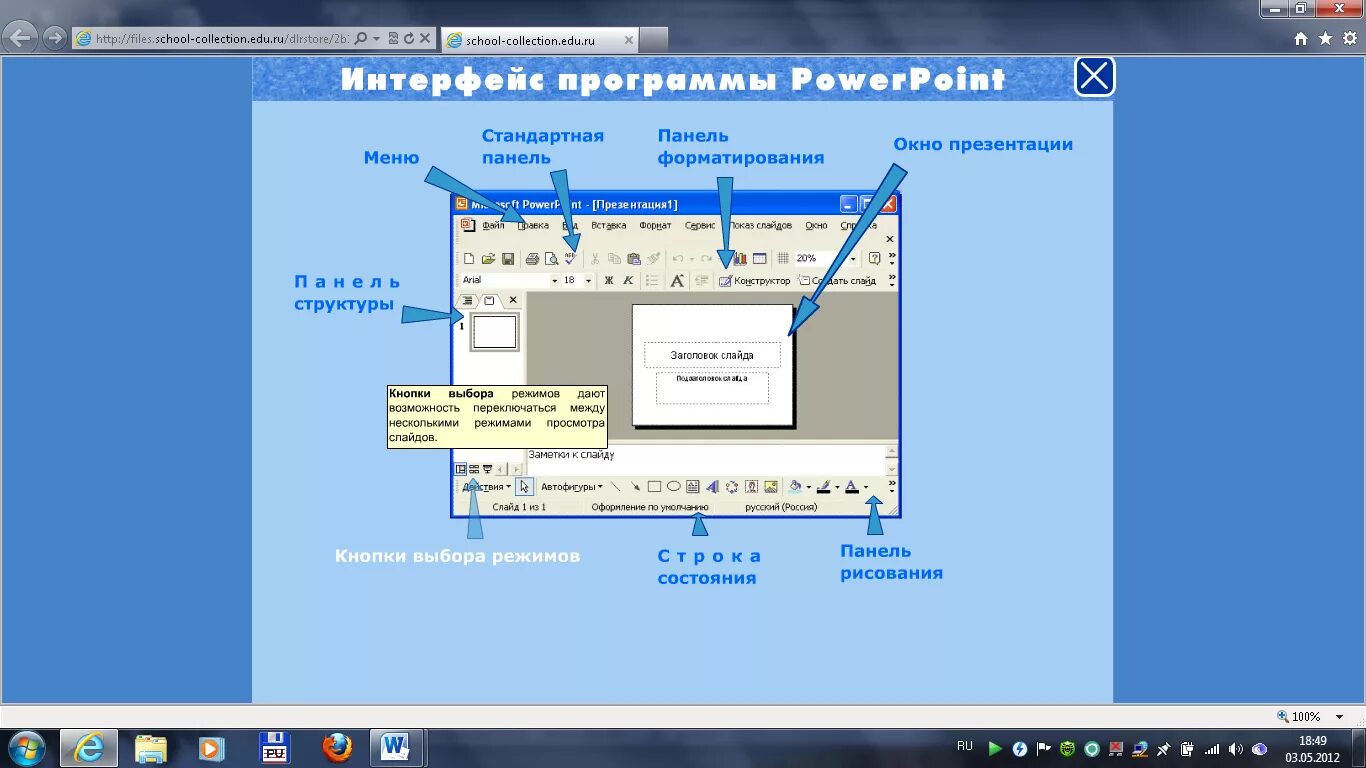Open the 20% zoom dropdown in PowerPoint
The height and width of the screenshot is (768, 1366).
pos(853,259)
